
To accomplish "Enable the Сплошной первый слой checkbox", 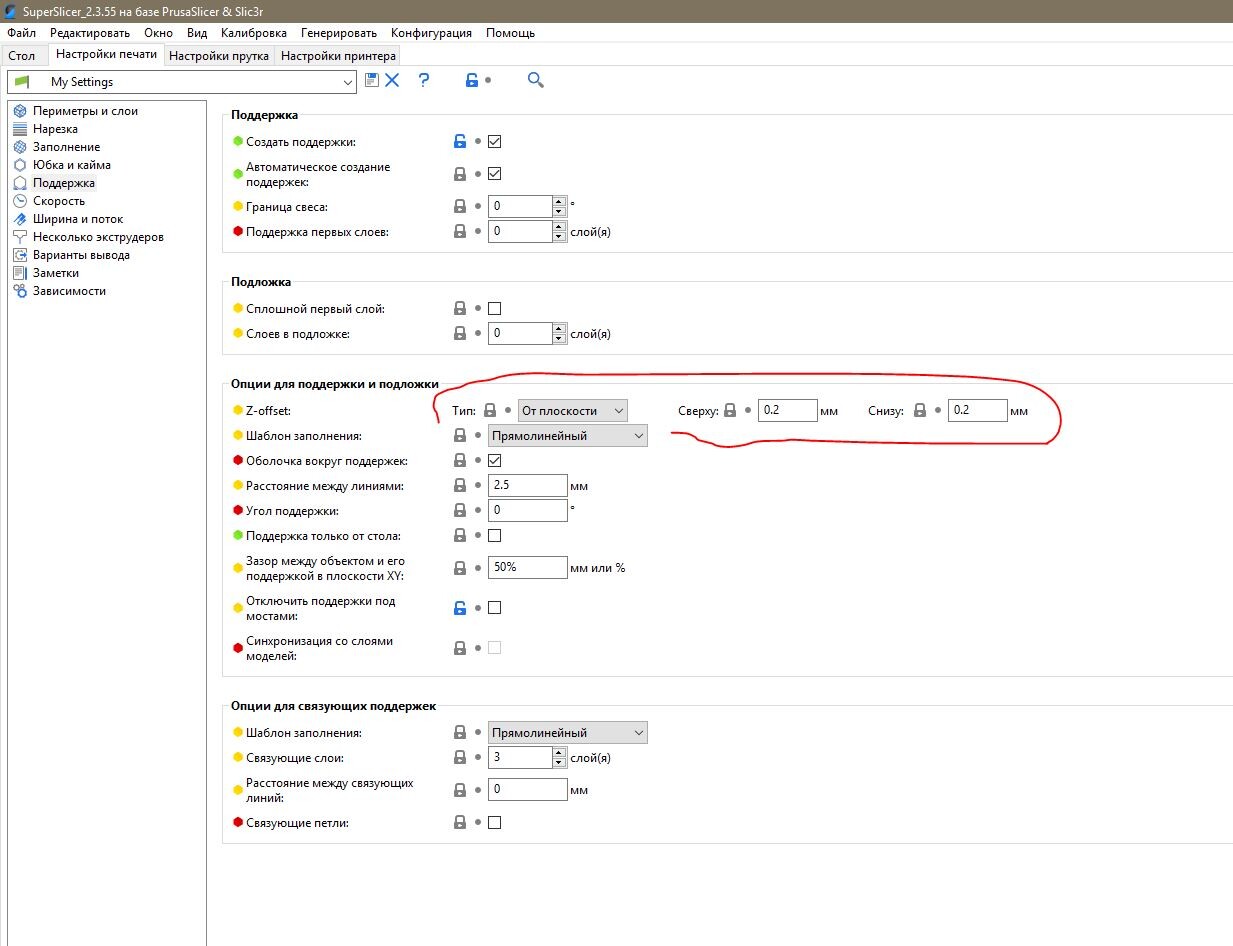I will click(494, 308).
